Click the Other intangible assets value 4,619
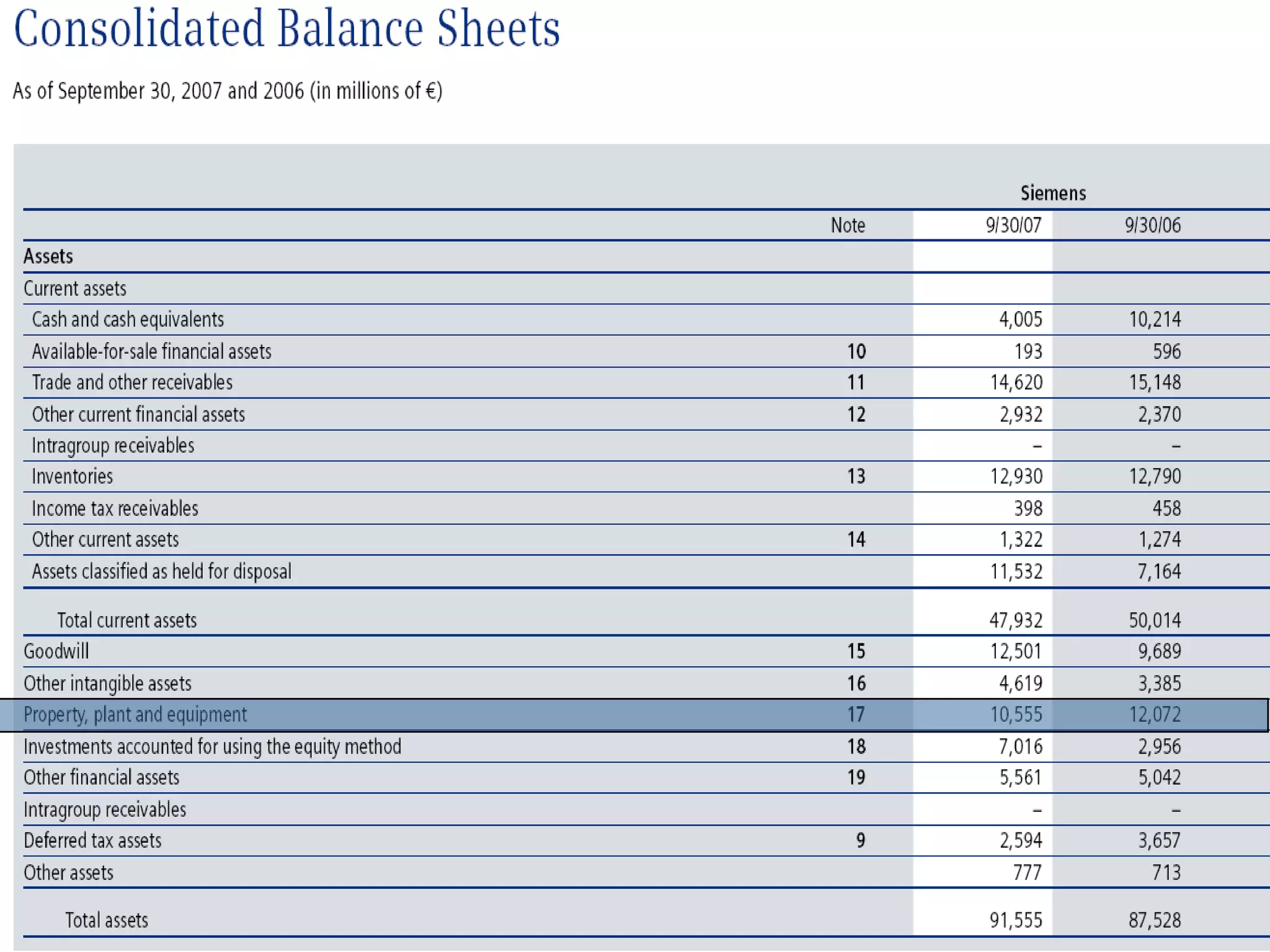The image size is (1270, 952). pyautogui.click(x=1020, y=683)
